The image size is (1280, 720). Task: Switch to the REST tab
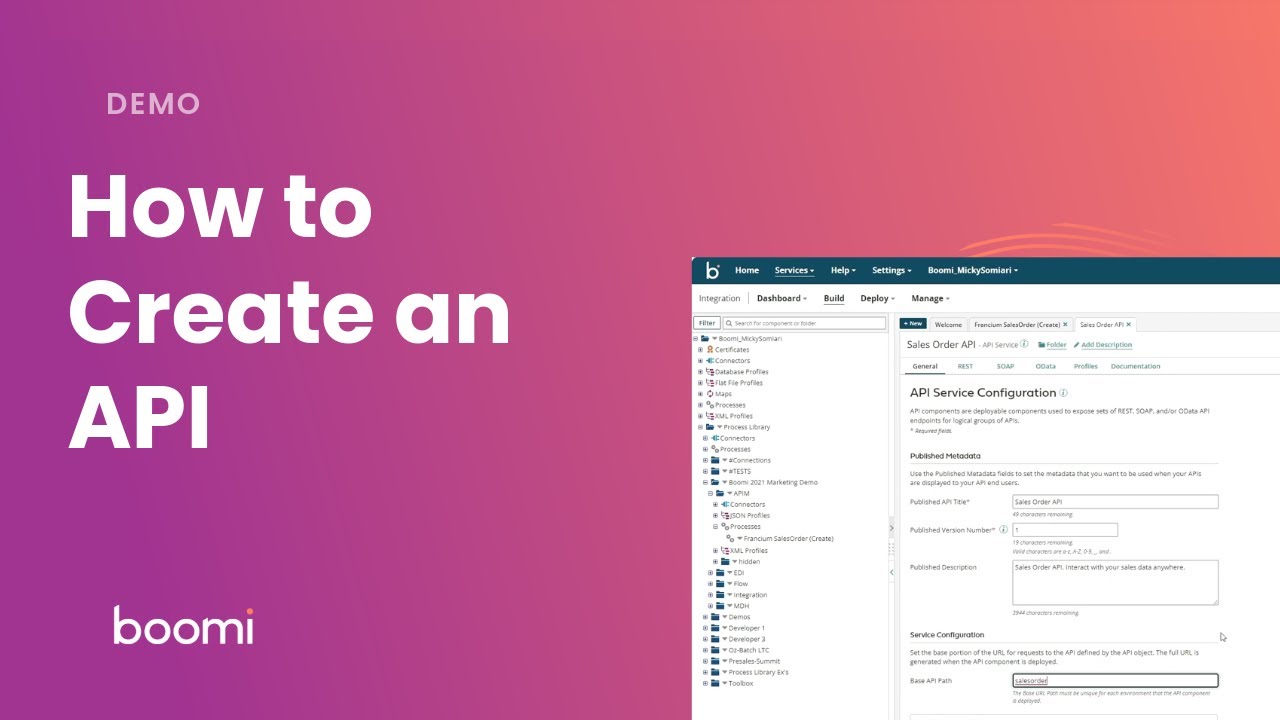965,366
